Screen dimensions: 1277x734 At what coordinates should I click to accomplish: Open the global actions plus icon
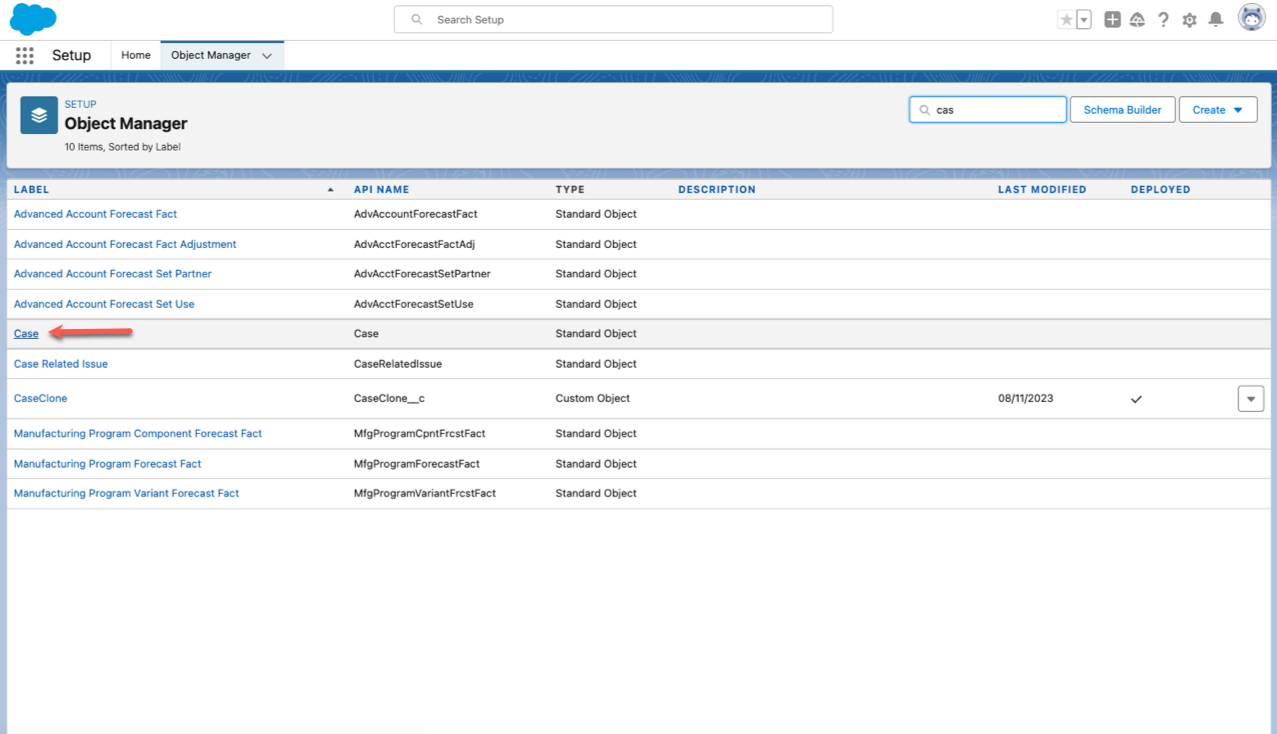[x=1112, y=20]
